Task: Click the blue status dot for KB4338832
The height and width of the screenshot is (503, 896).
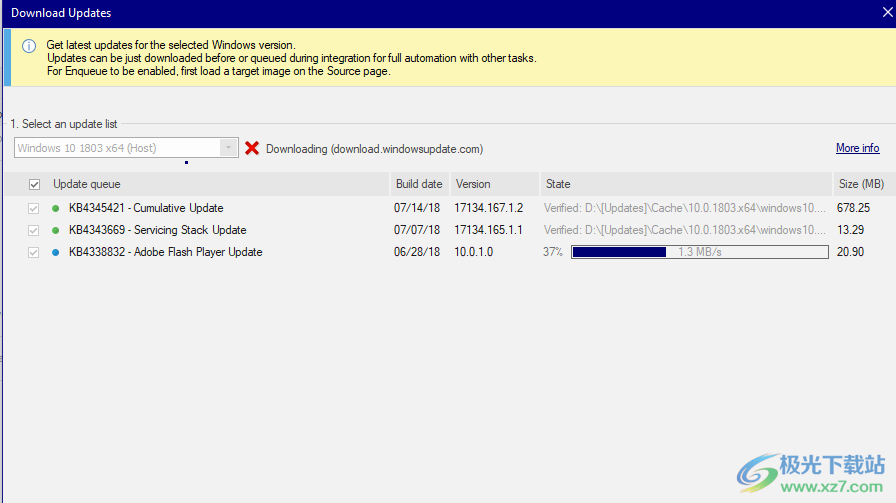Action: click(x=55, y=252)
